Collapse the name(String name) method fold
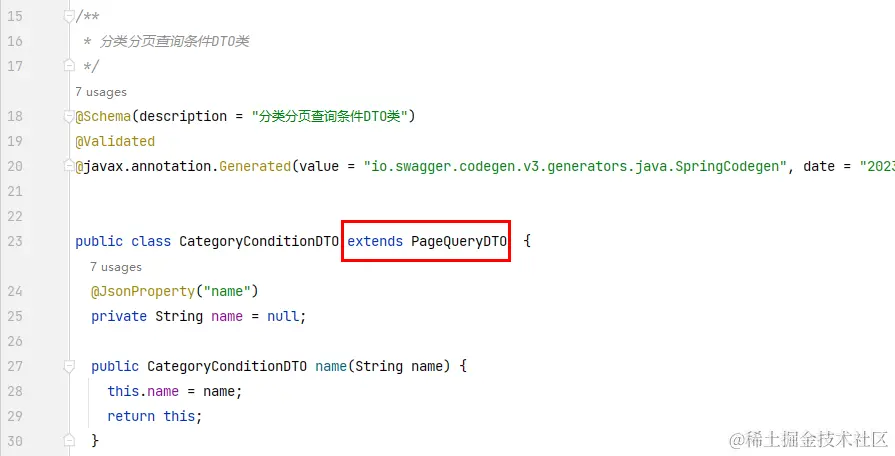 [x=69, y=366]
